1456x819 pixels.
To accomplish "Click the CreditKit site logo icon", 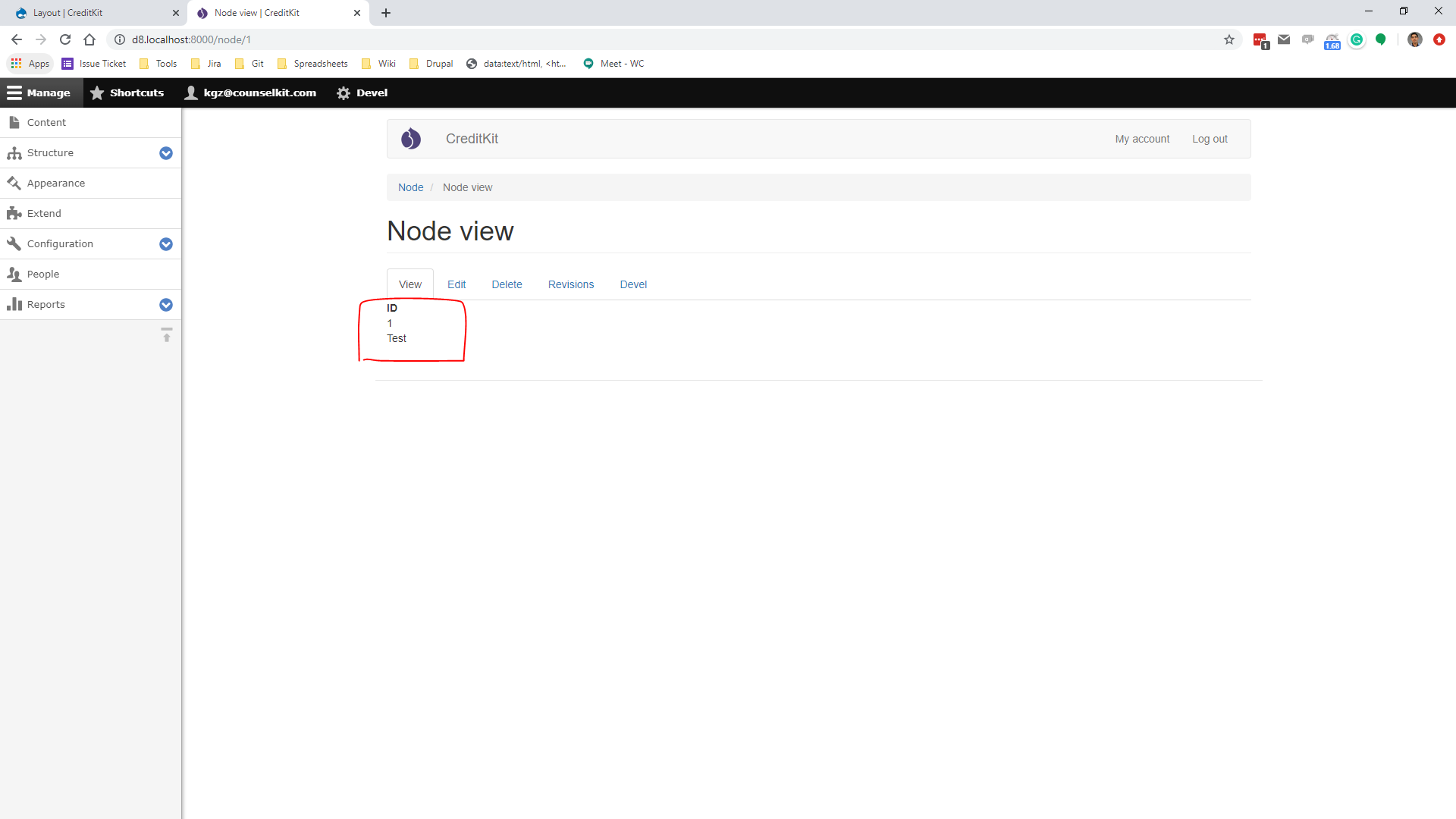I will point(410,139).
